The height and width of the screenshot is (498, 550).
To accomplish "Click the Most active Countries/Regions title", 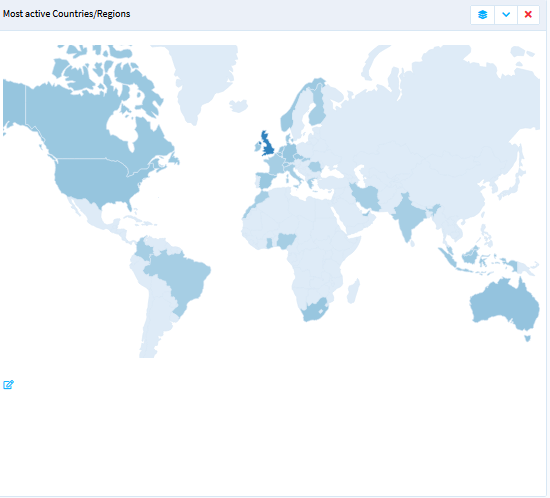I will point(67,14).
